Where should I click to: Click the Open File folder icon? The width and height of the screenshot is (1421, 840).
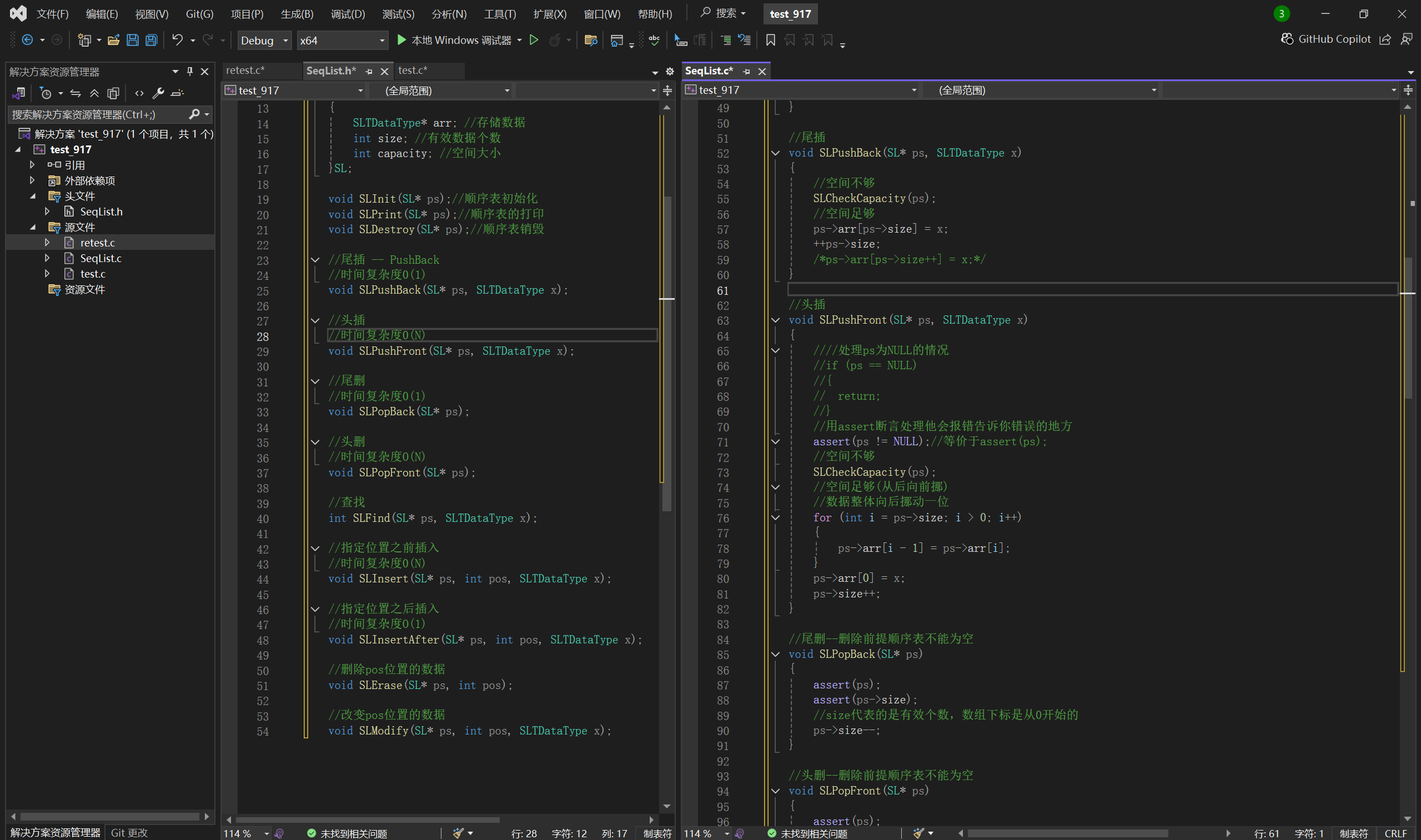[114, 40]
